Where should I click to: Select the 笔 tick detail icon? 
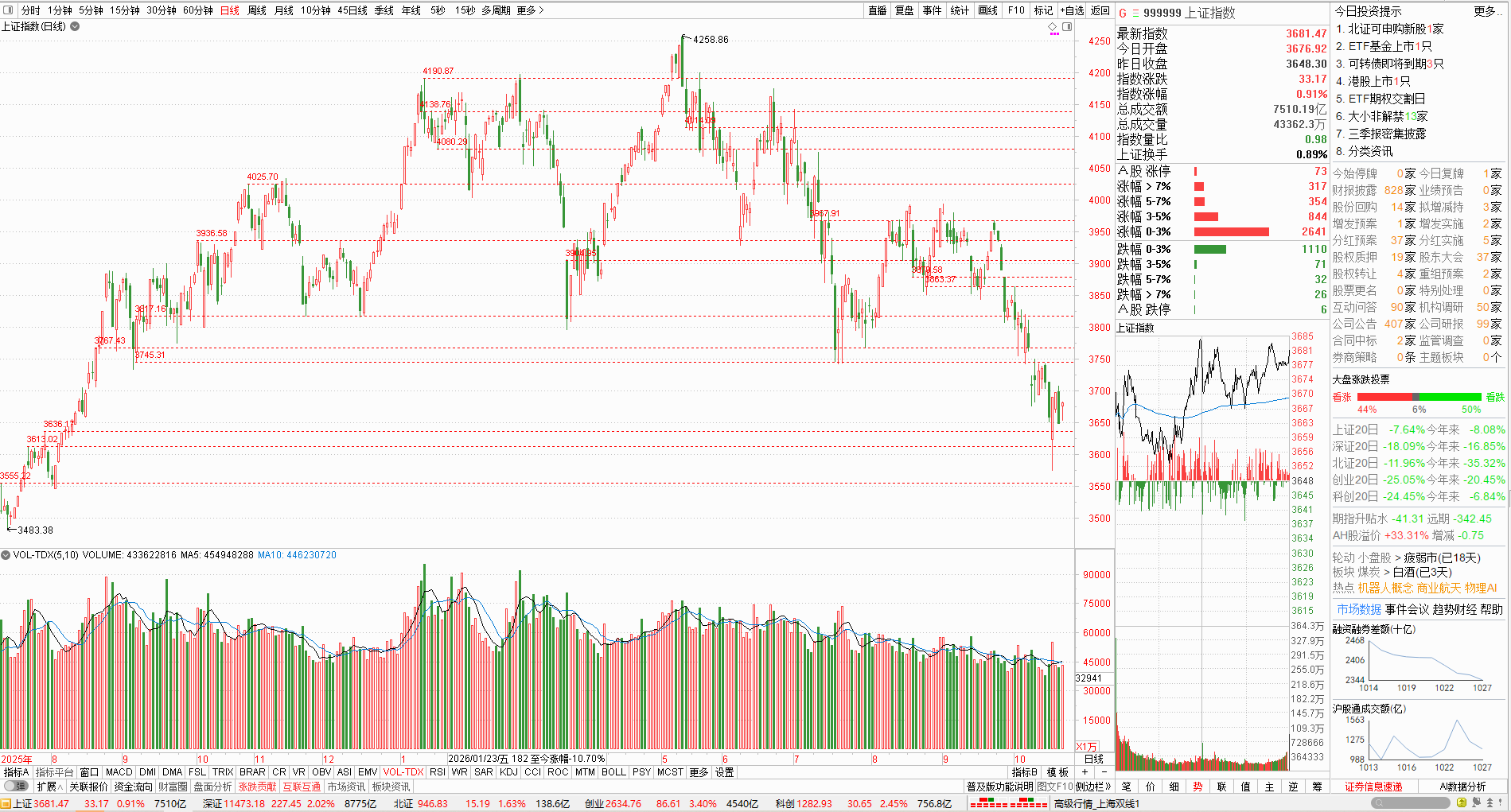coord(1127,787)
